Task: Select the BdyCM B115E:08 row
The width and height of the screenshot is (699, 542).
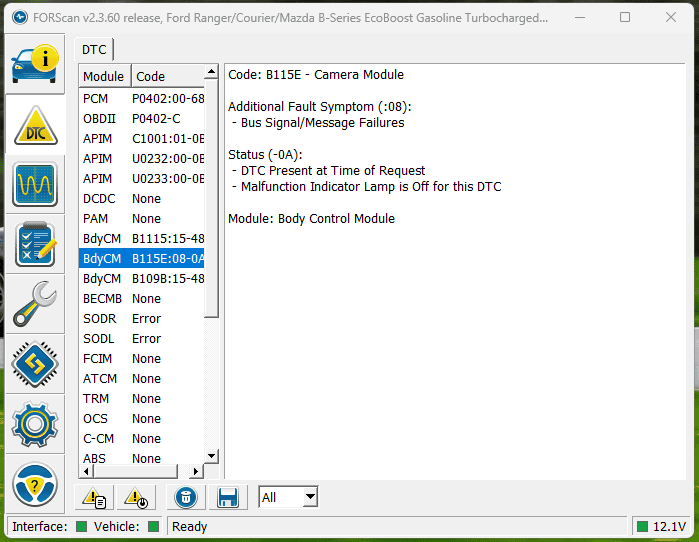Action: pyautogui.click(x=142, y=259)
